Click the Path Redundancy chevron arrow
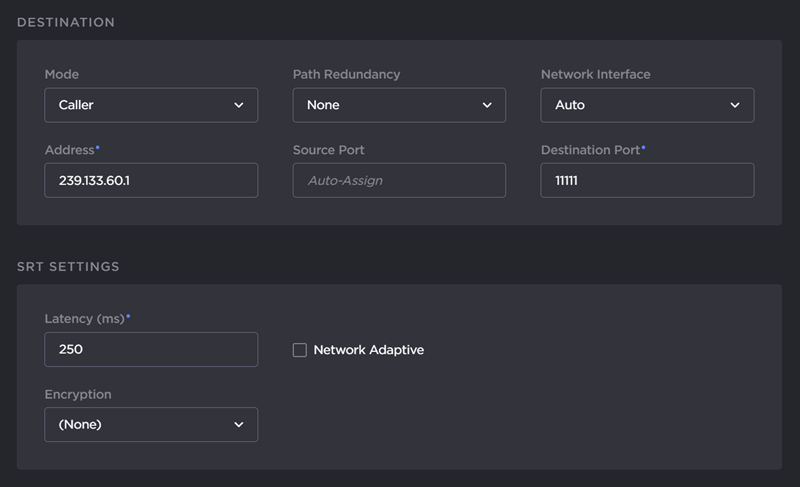The image size is (800, 487). point(487,105)
